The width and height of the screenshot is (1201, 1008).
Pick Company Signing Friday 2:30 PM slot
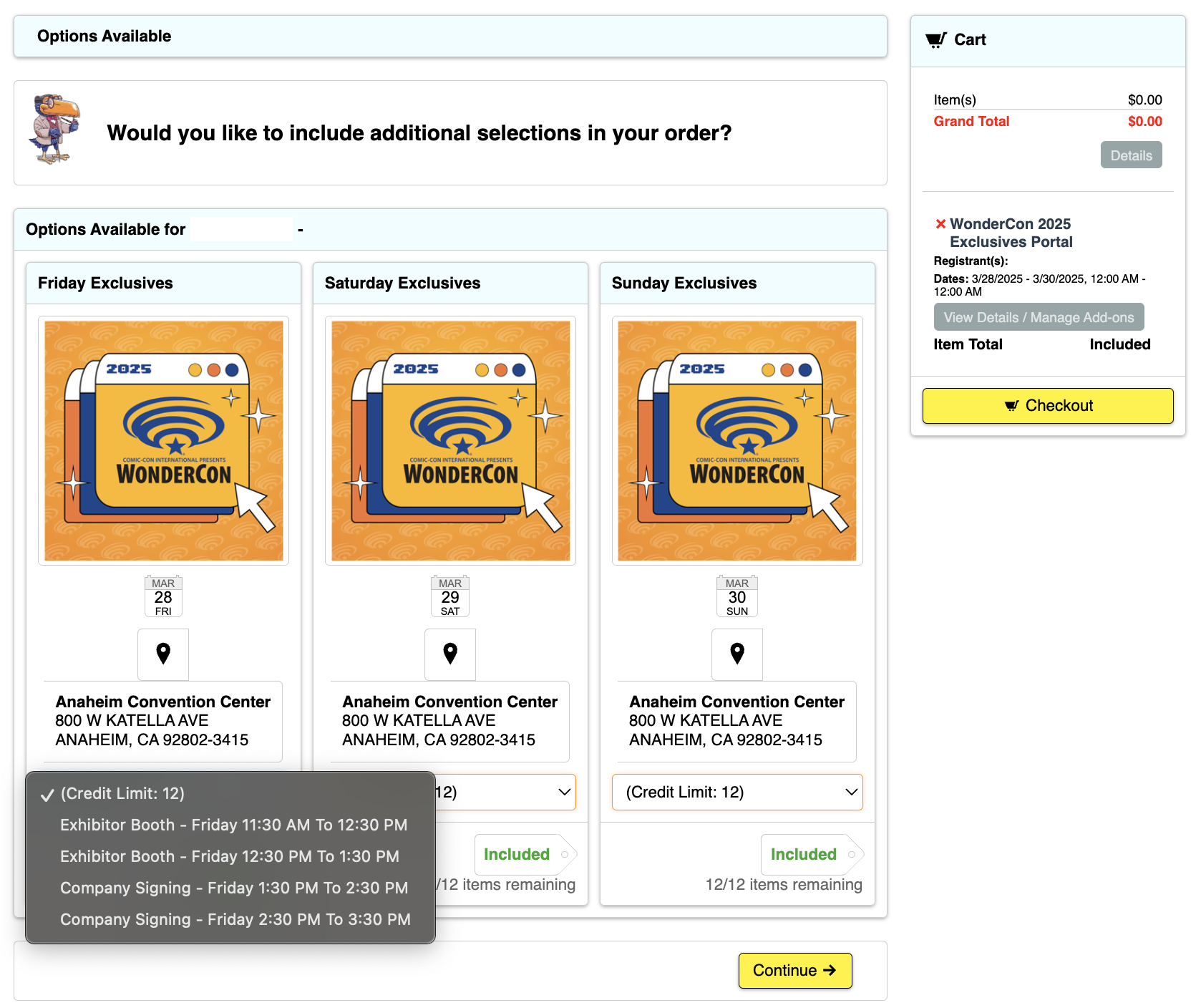point(235,919)
